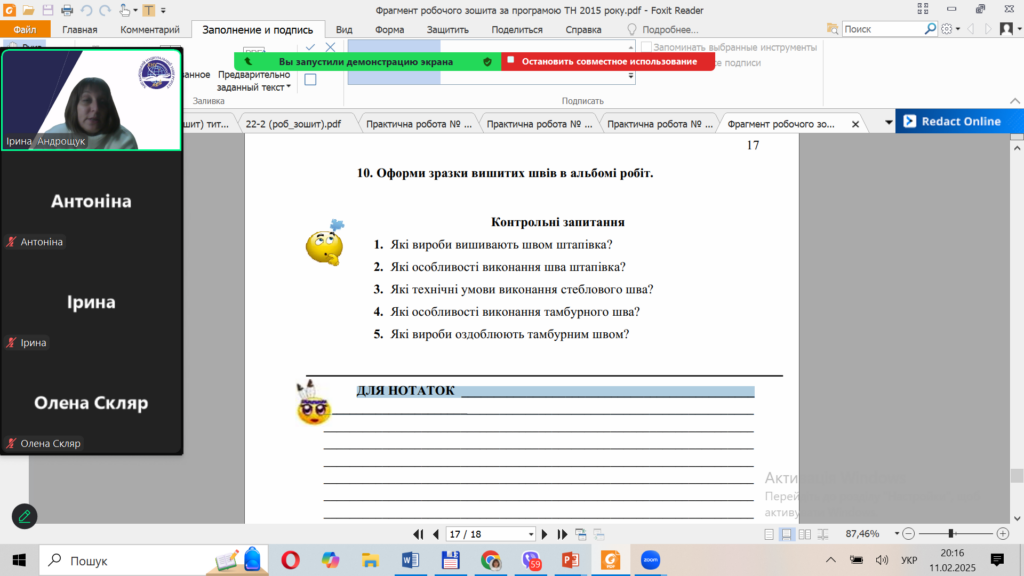Open Windows Start menu

tap(19, 560)
